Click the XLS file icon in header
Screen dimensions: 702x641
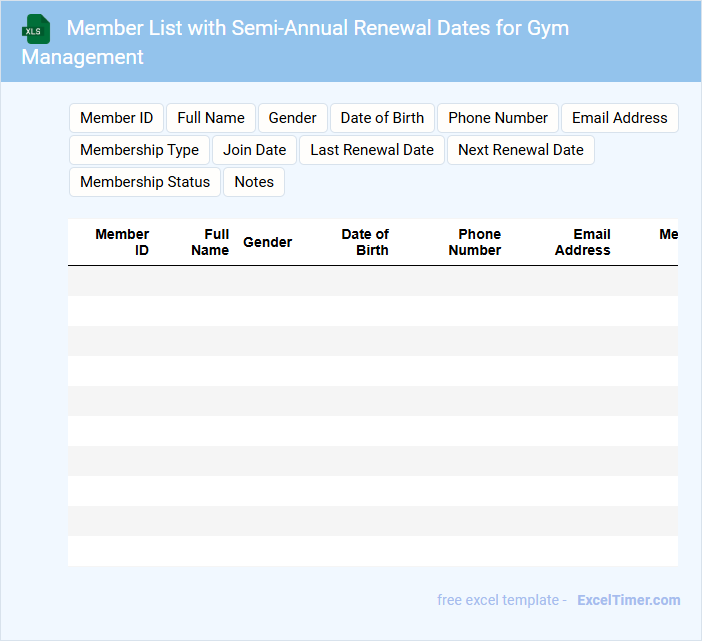click(x=36, y=29)
